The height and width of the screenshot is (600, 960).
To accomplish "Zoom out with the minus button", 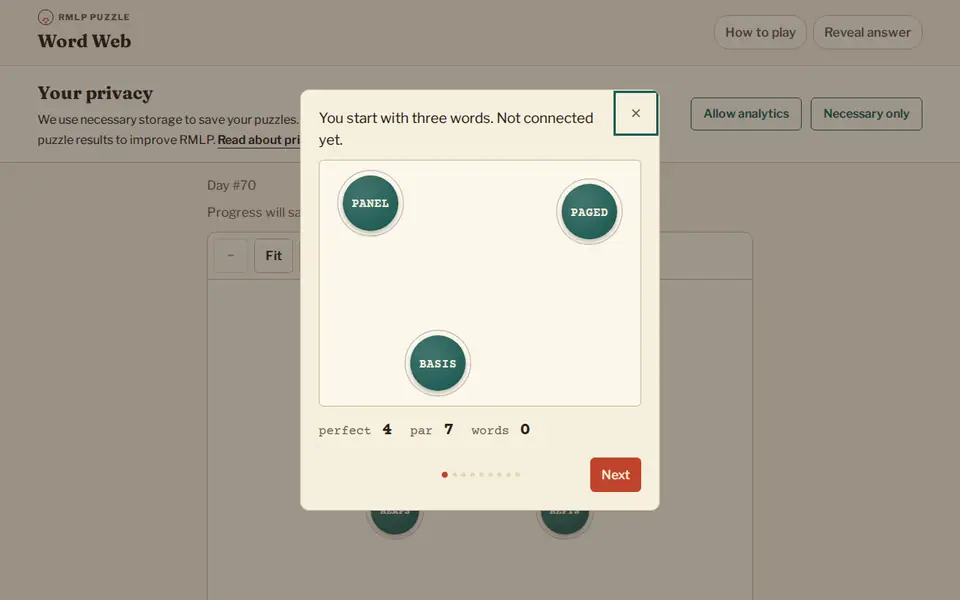I will coord(230,255).
